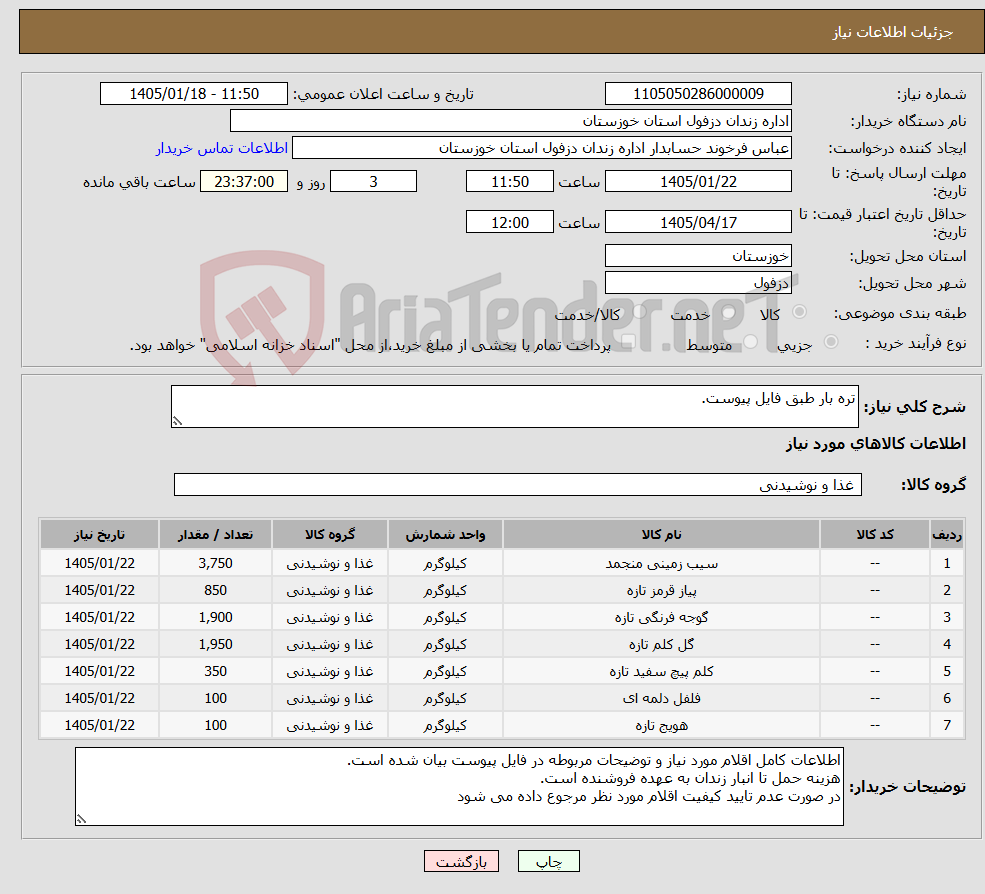Click quantity cell 1,900
985x894 pixels.
pyautogui.click(x=215, y=618)
